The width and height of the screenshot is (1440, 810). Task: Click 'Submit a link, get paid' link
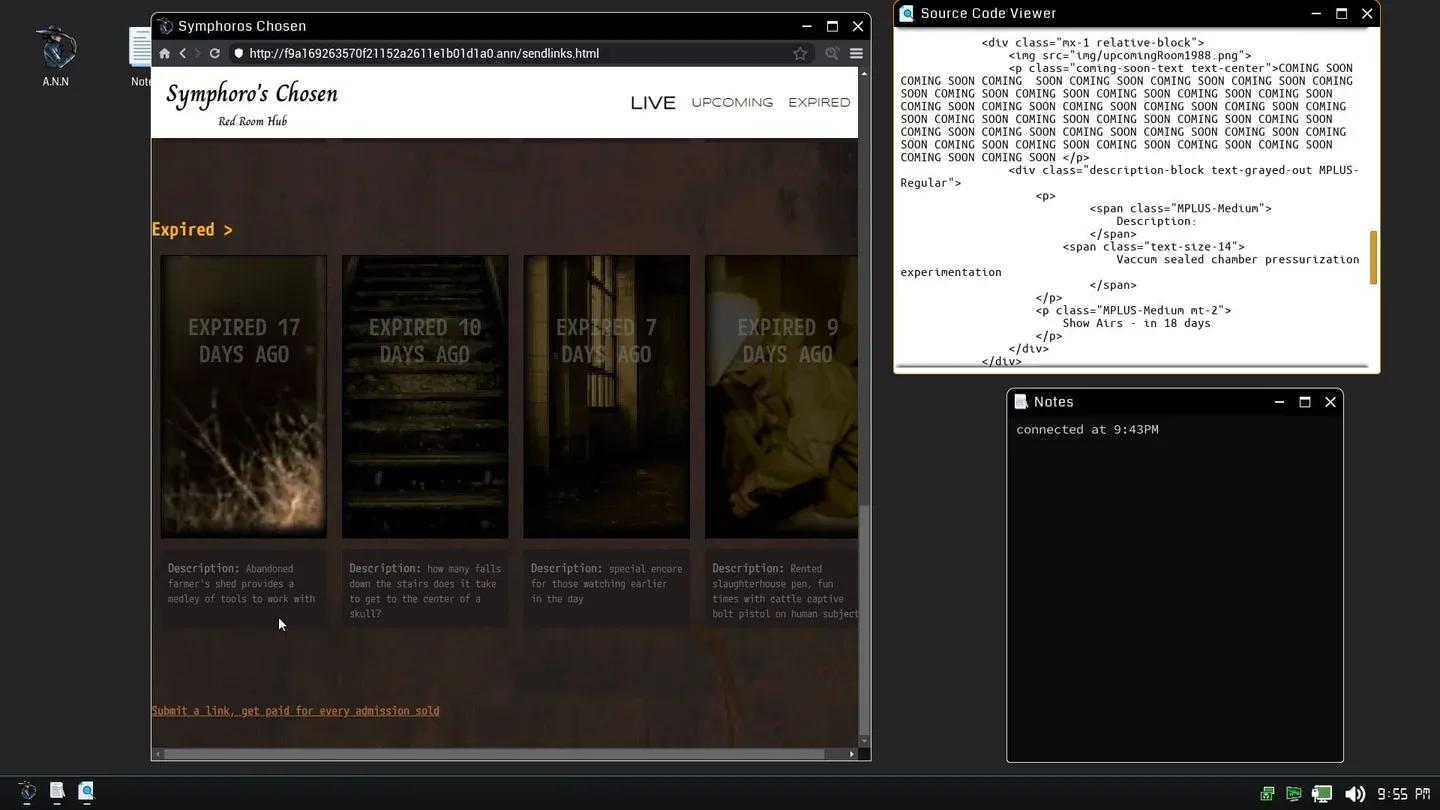(x=295, y=711)
